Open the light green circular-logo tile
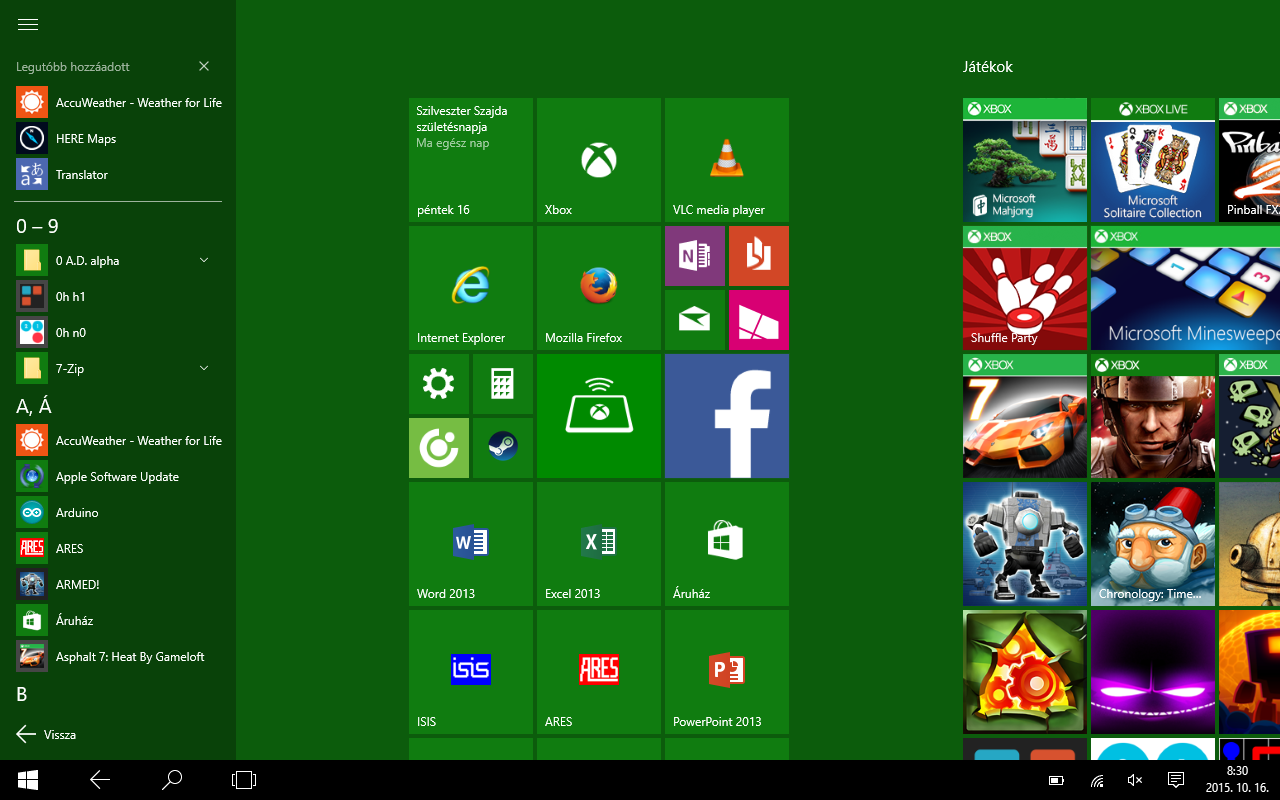The height and width of the screenshot is (800, 1280). point(439,448)
